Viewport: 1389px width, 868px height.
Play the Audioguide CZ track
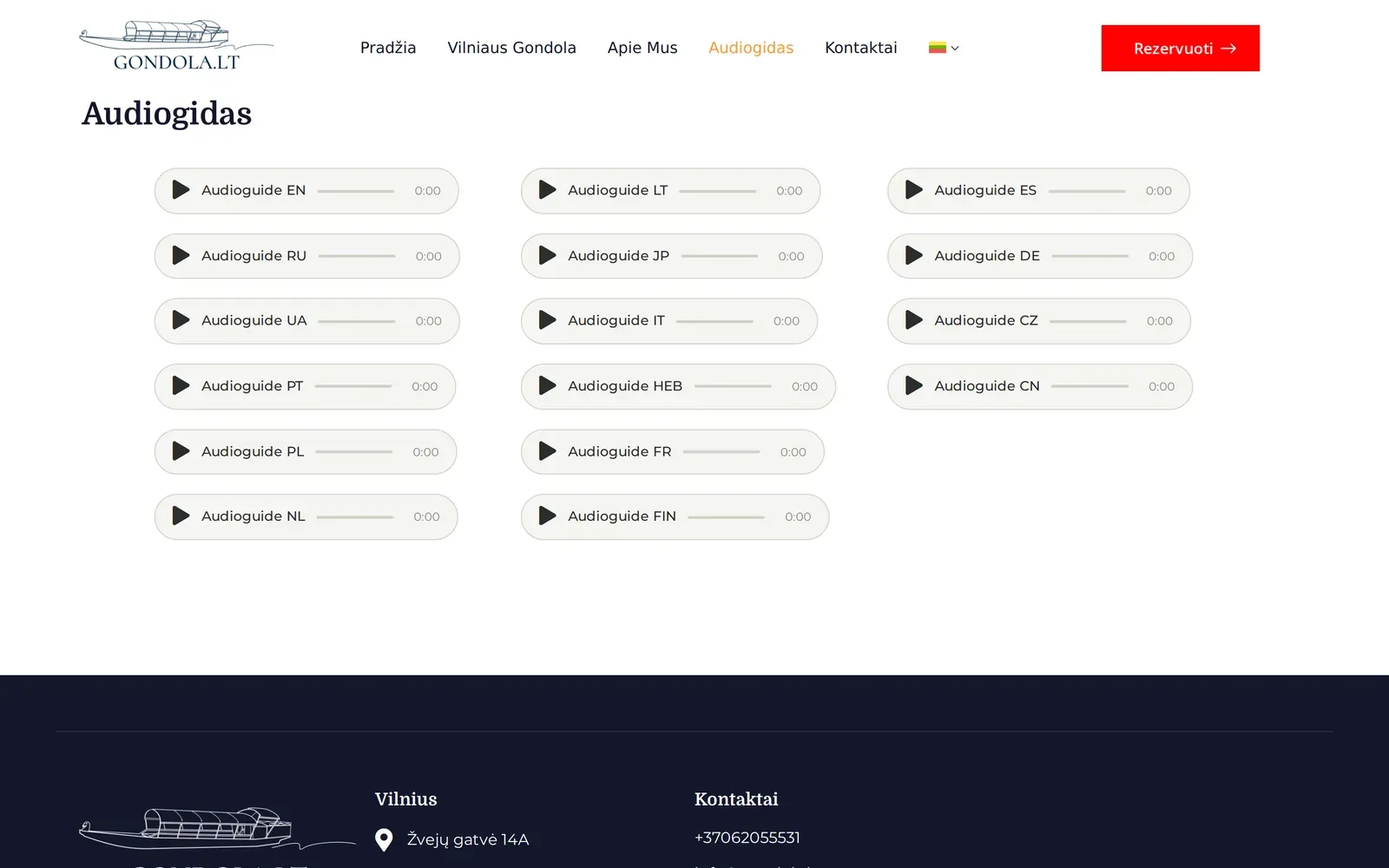(913, 320)
